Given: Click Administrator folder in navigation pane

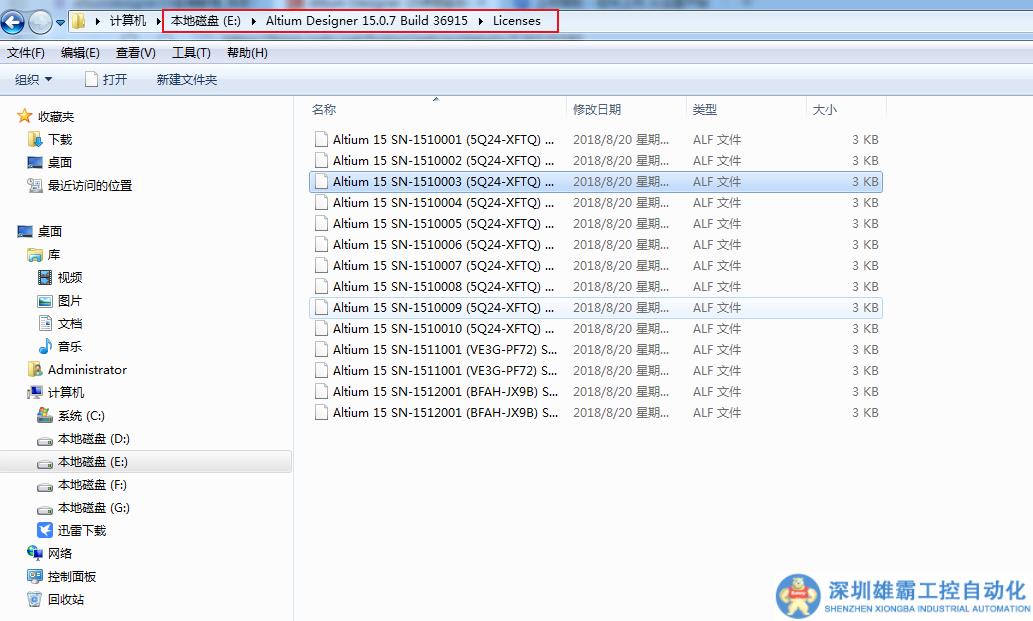Looking at the screenshot, I should tap(87, 370).
